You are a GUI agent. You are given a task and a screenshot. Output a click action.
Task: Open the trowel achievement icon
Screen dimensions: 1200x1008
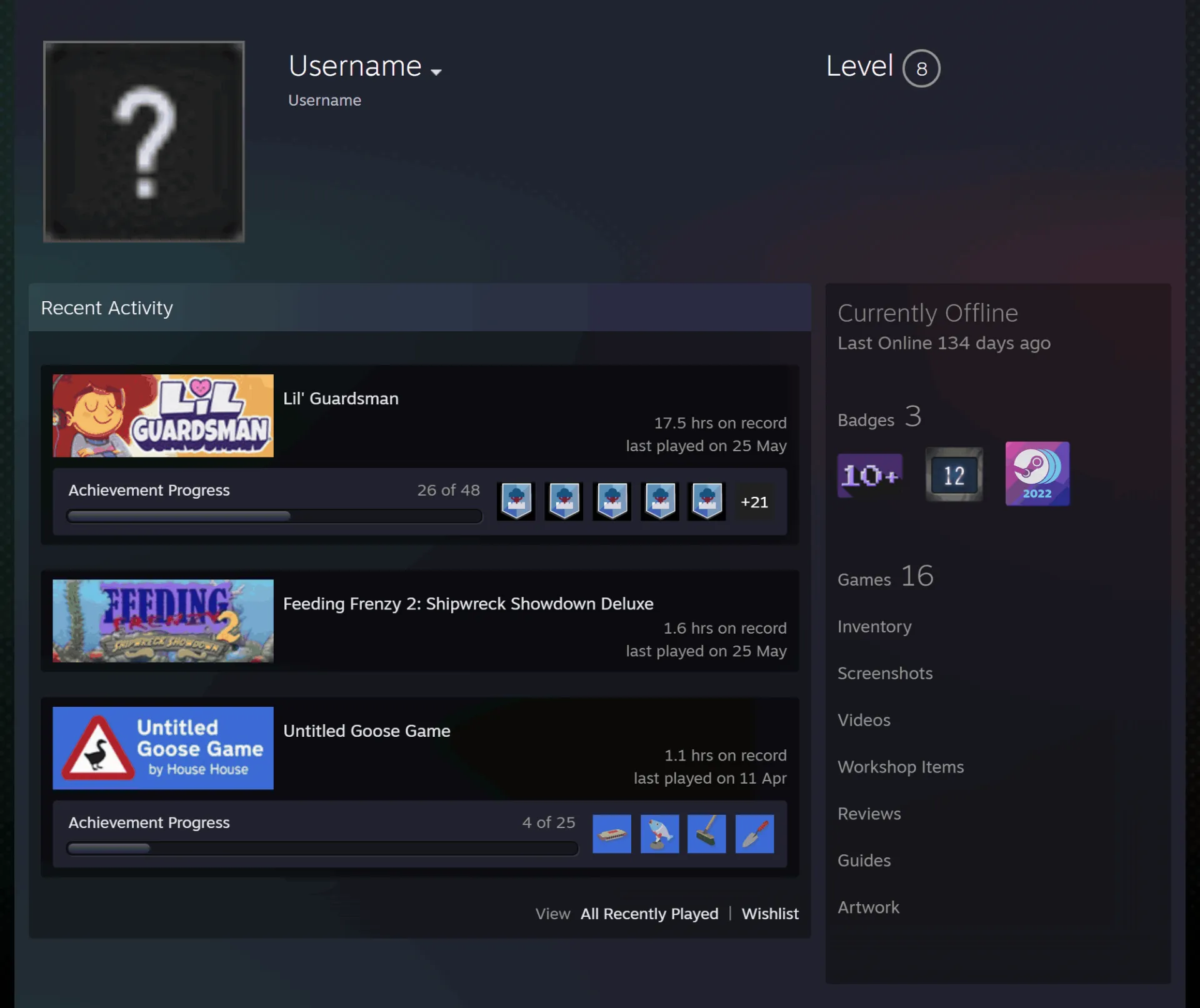pyautogui.click(x=754, y=834)
